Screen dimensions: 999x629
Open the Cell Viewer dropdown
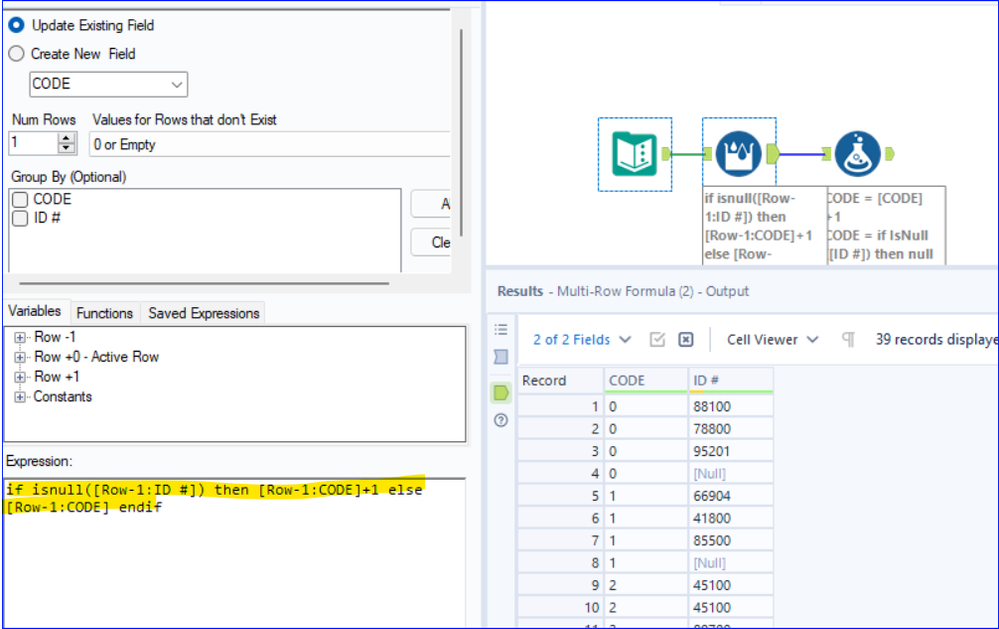pos(772,340)
